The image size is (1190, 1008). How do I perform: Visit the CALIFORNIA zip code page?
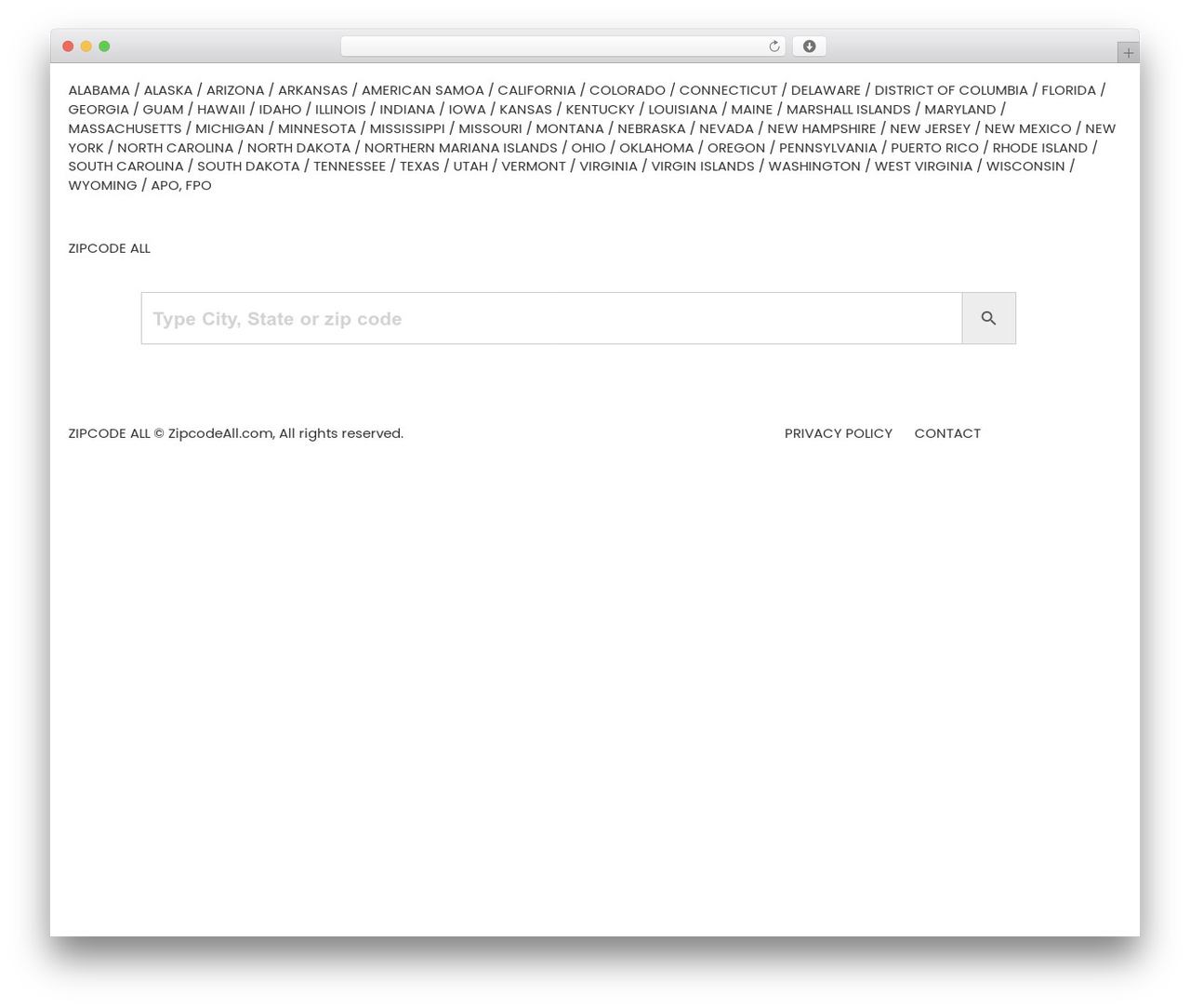(536, 90)
